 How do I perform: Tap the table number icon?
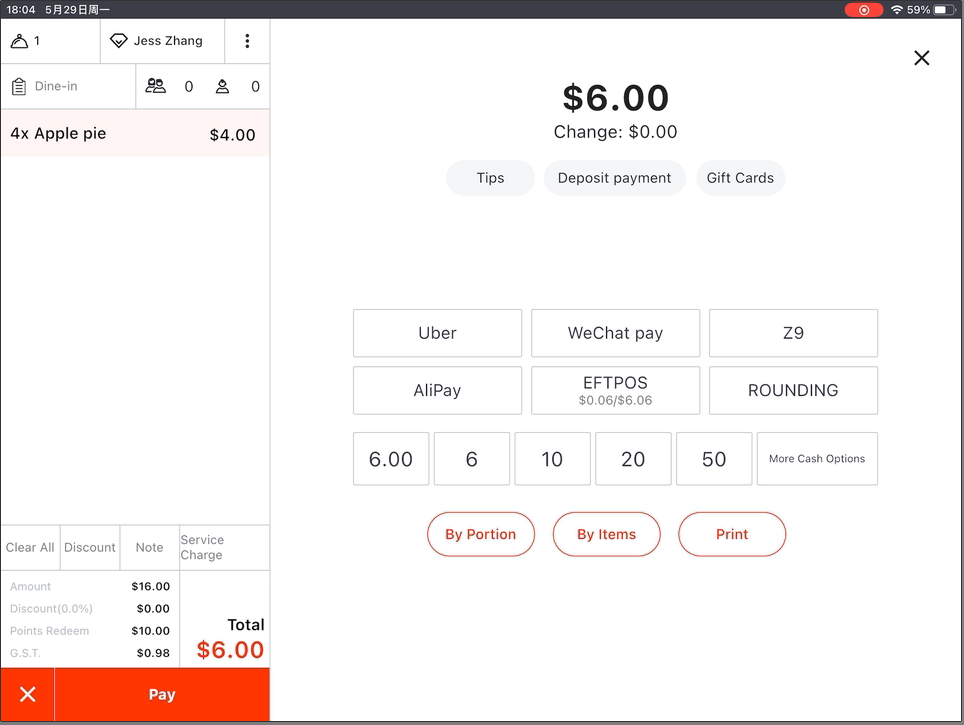pyautogui.click(x=20, y=41)
